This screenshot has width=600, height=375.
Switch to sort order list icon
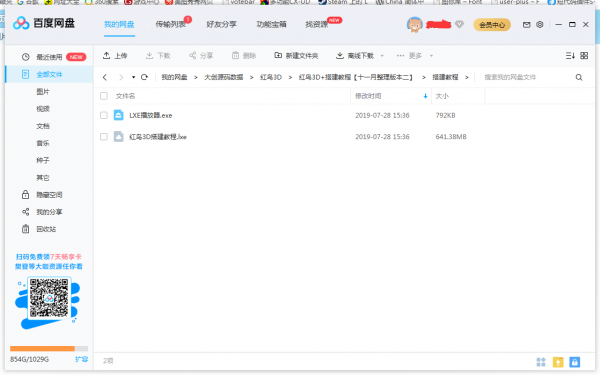(x=570, y=56)
